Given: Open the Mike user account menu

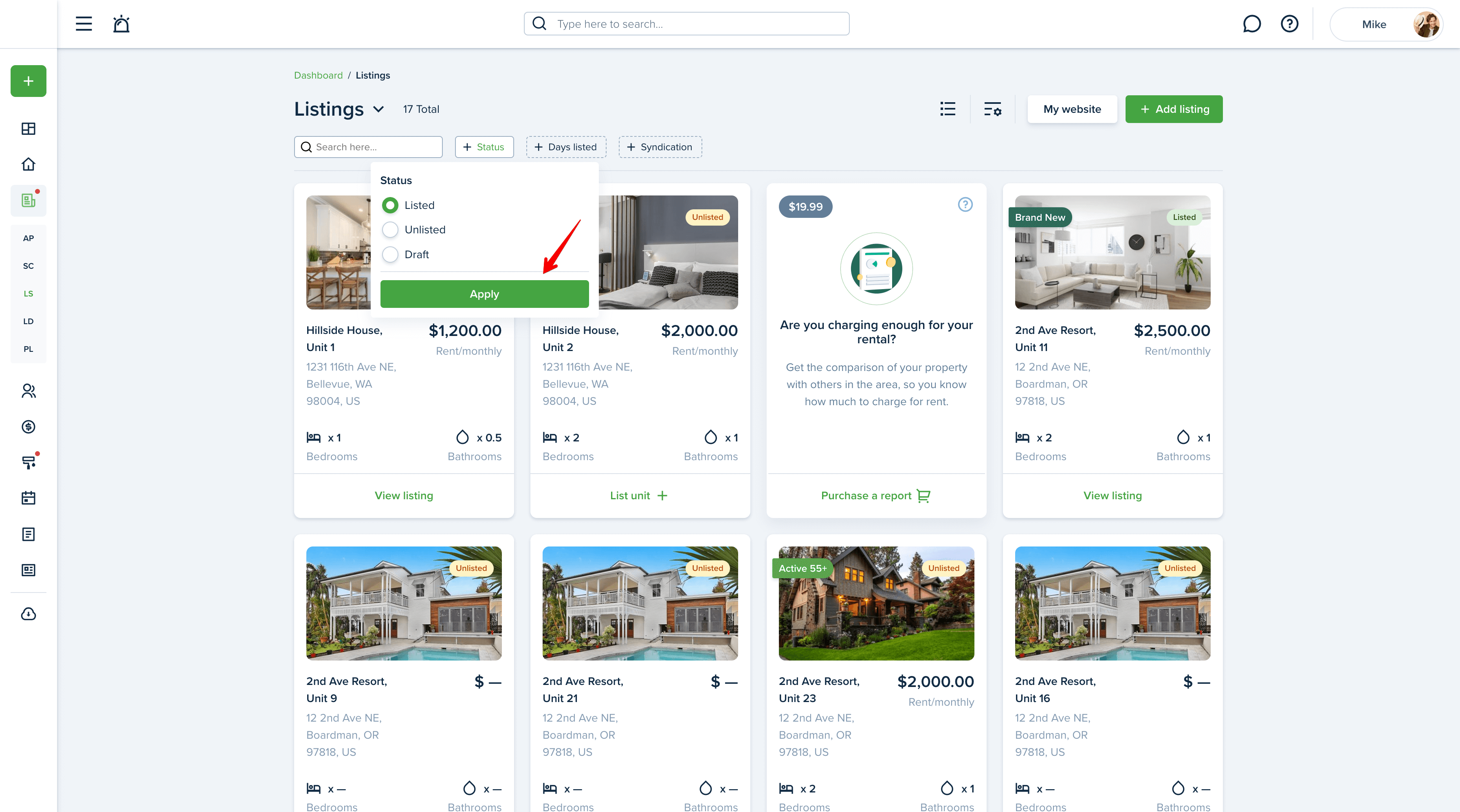Looking at the screenshot, I should pos(1386,24).
